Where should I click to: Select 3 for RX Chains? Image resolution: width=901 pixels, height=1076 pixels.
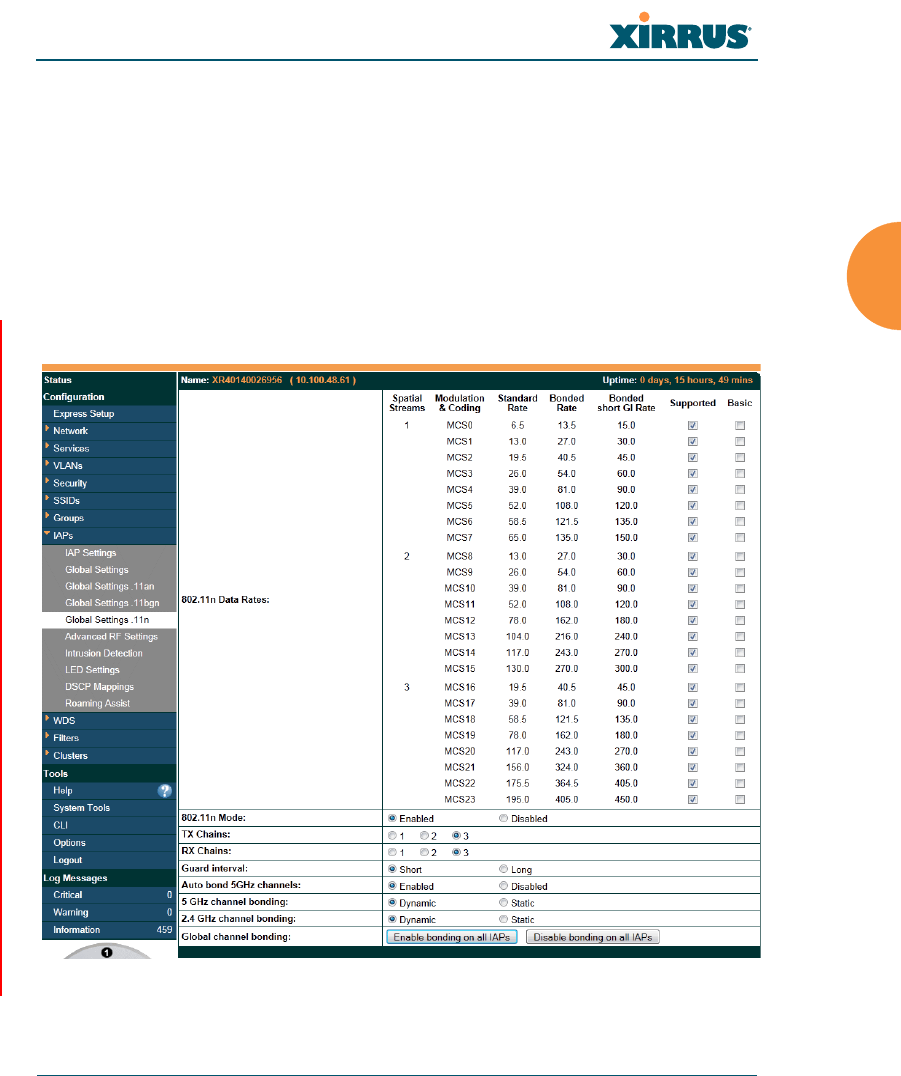coord(456,852)
